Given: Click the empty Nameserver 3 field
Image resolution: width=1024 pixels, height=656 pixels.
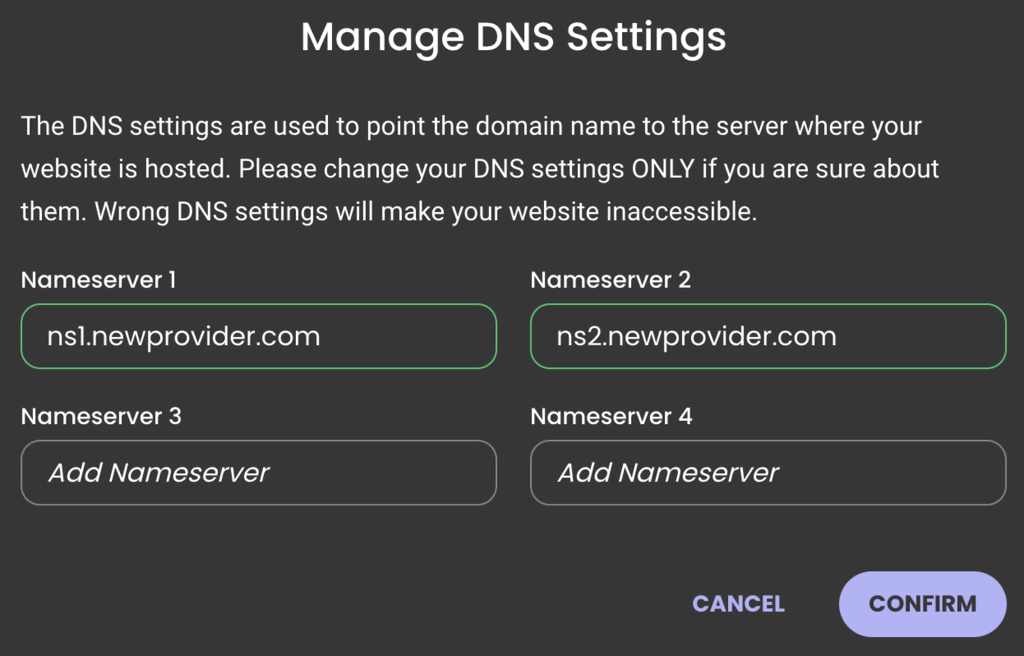Looking at the screenshot, I should pos(258,473).
